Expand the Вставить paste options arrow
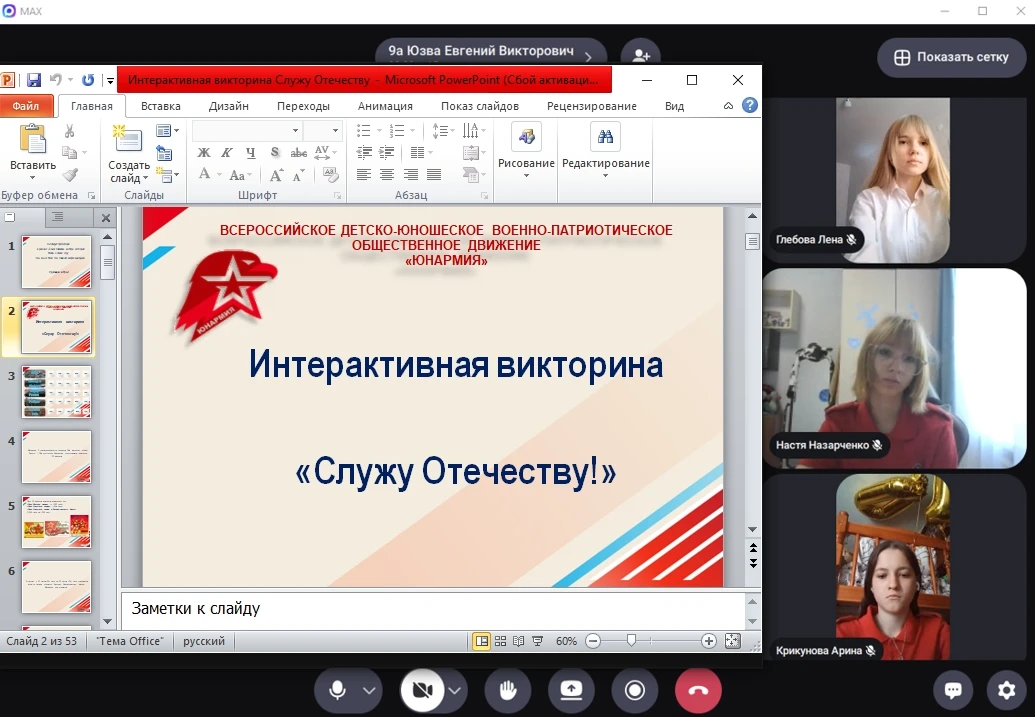This screenshot has height=717, width=1035. [x=32, y=178]
